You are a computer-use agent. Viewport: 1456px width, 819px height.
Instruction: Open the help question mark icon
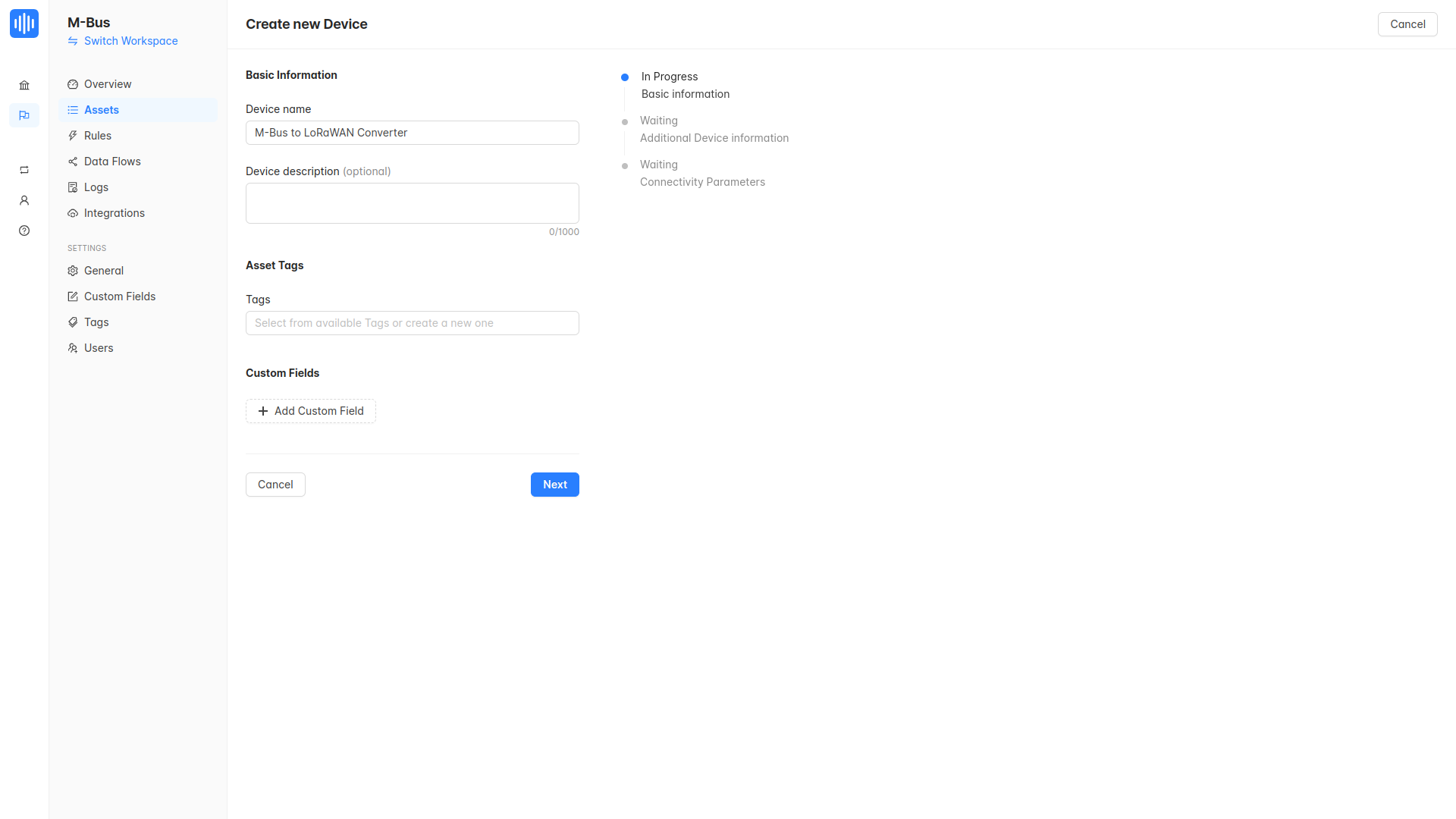coord(24,231)
